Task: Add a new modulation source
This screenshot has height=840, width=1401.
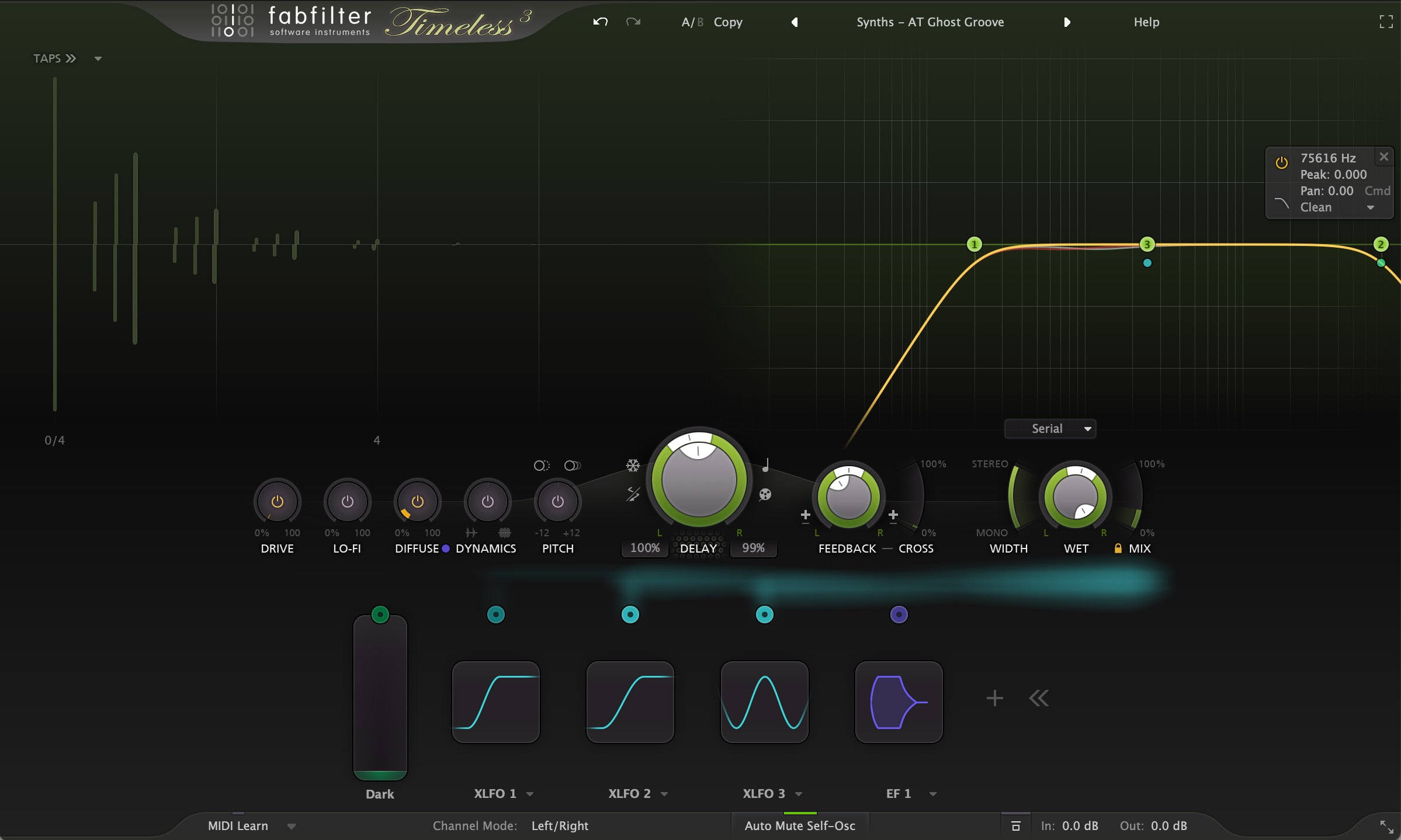Action: (994, 698)
